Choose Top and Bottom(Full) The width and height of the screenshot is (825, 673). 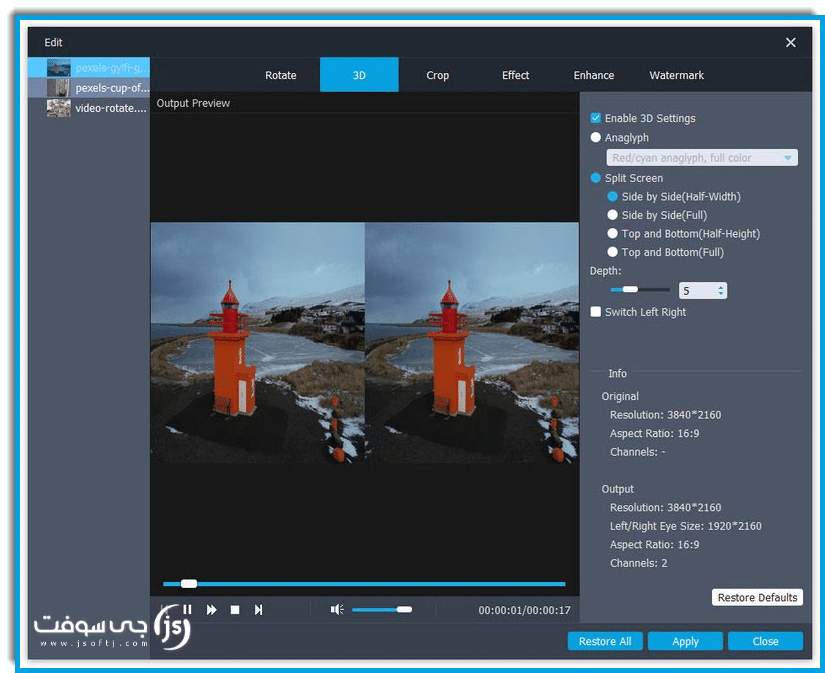612,252
